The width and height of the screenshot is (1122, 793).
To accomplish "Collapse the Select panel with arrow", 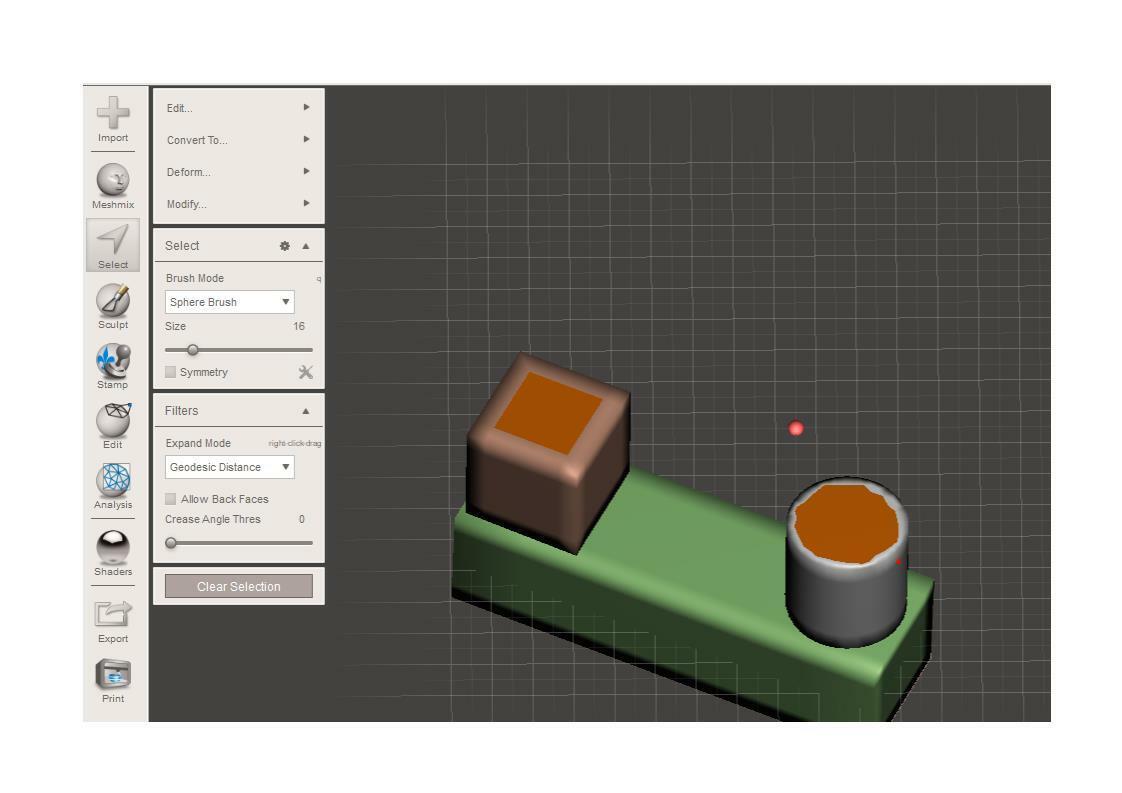I will (306, 246).
